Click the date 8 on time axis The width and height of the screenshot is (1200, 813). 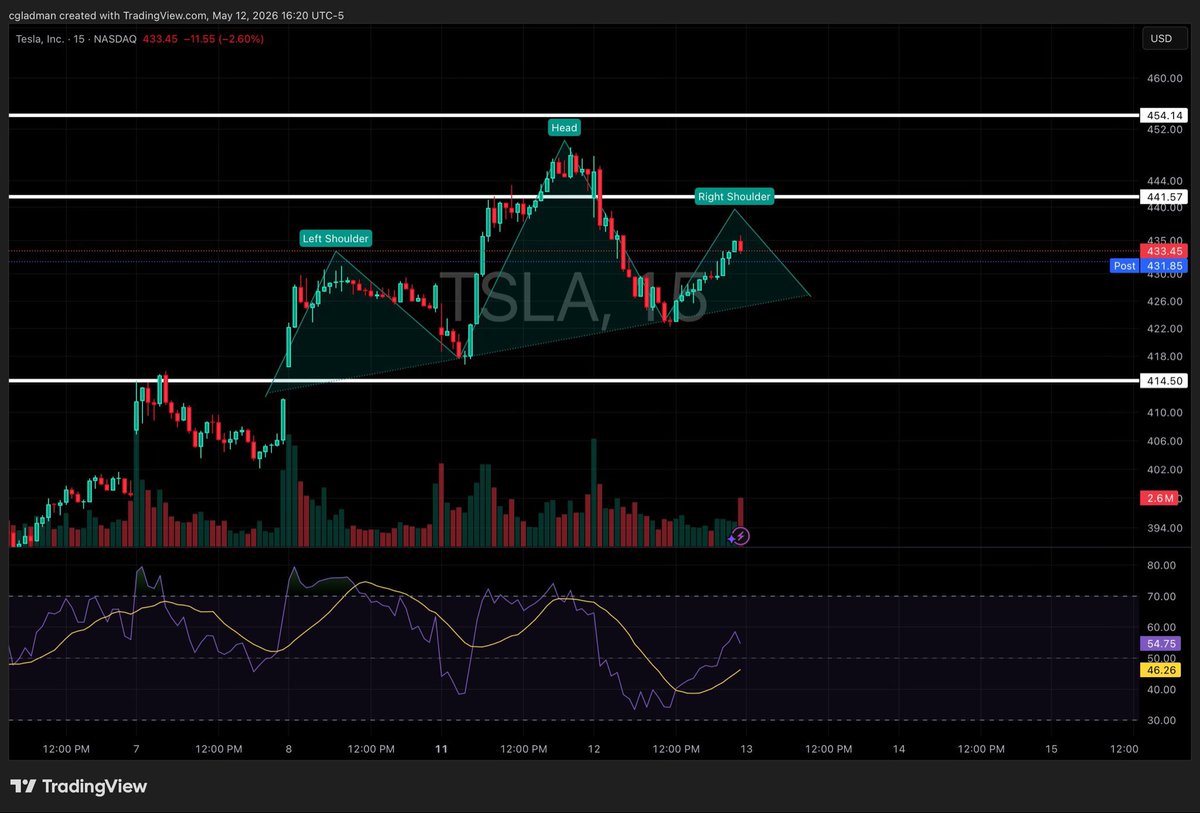[x=288, y=749]
